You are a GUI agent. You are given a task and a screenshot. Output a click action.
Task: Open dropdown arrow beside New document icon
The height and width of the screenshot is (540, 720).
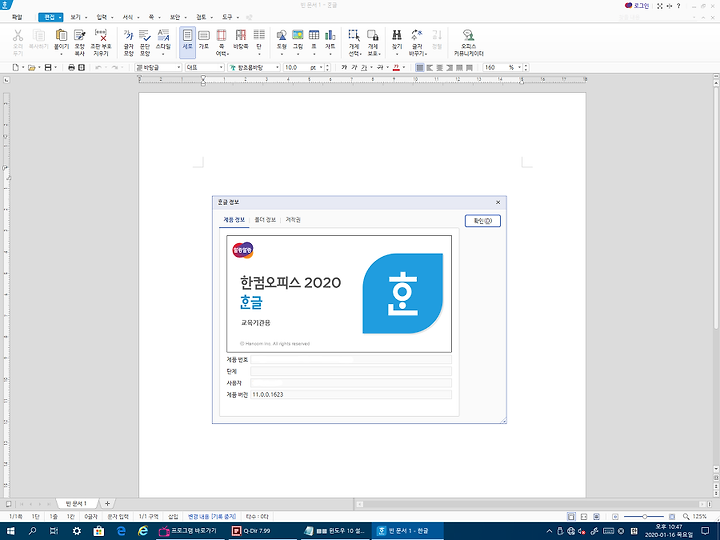[23, 68]
